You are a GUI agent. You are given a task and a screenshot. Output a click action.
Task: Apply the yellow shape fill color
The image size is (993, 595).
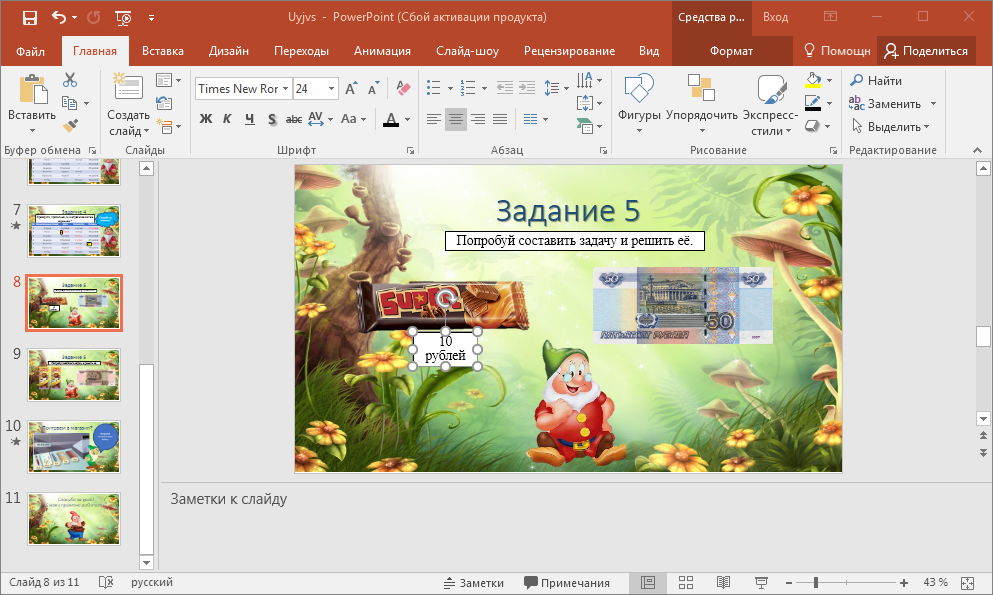point(813,80)
